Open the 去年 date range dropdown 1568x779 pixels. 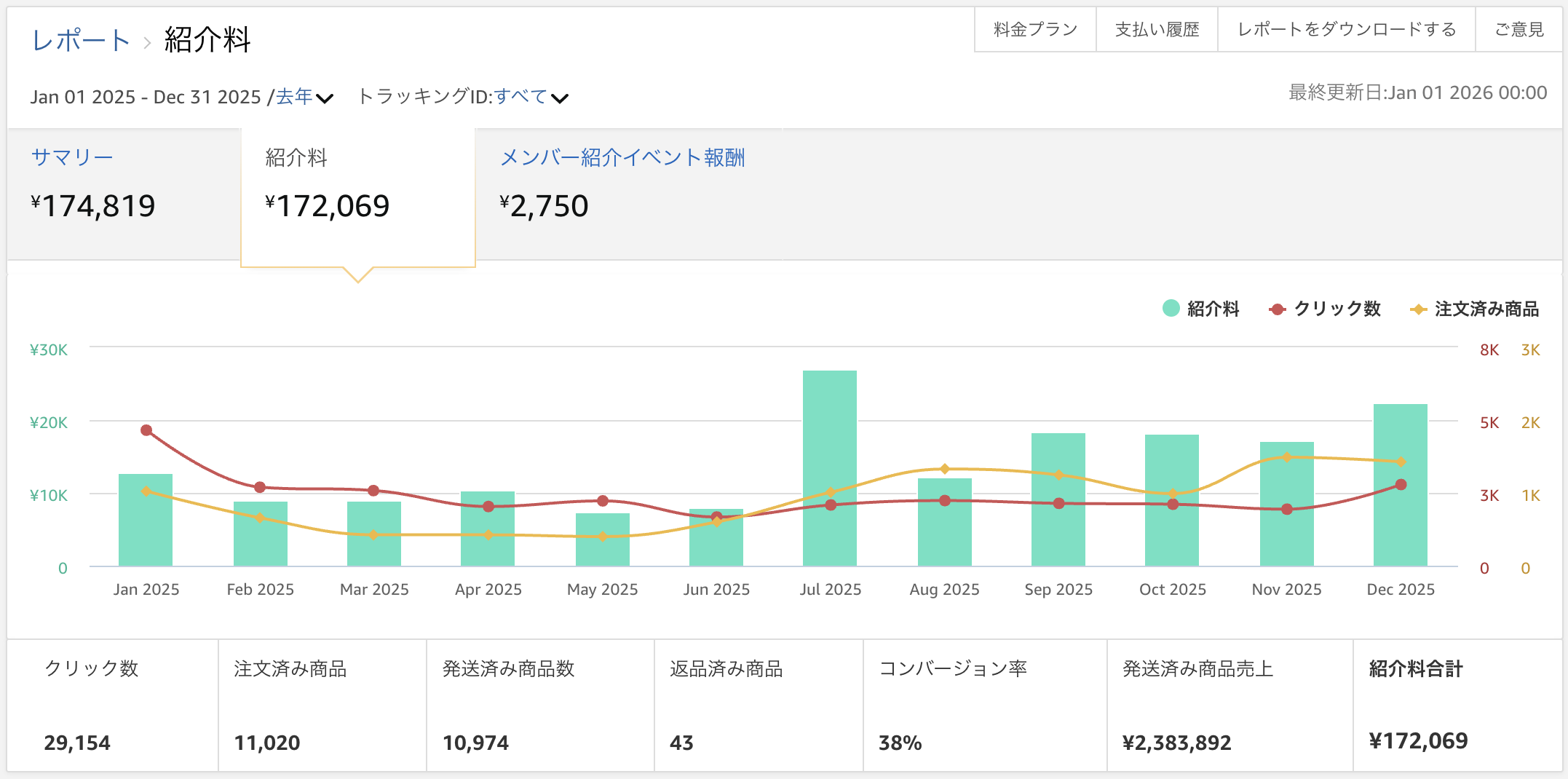pos(294,97)
